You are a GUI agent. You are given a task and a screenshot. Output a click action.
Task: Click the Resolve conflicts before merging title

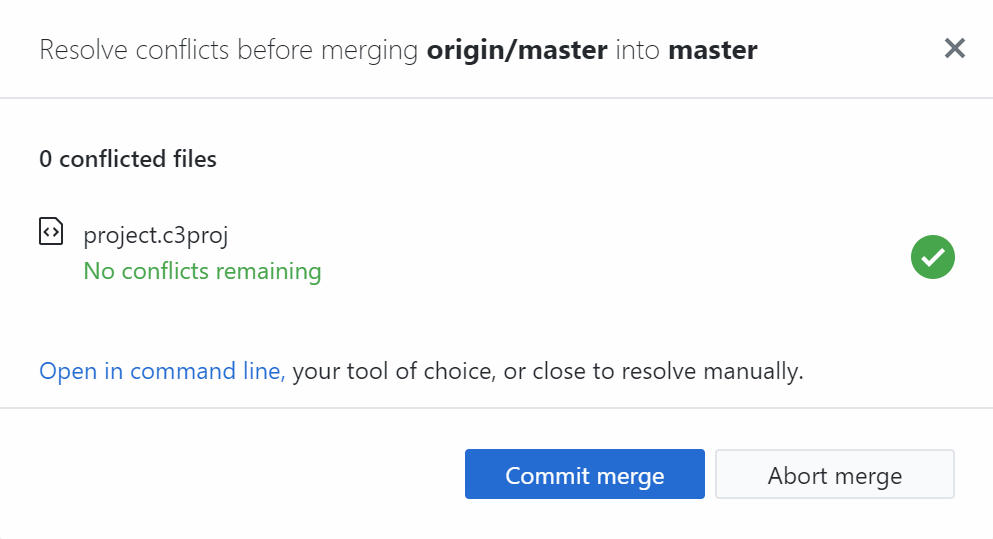click(x=229, y=50)
